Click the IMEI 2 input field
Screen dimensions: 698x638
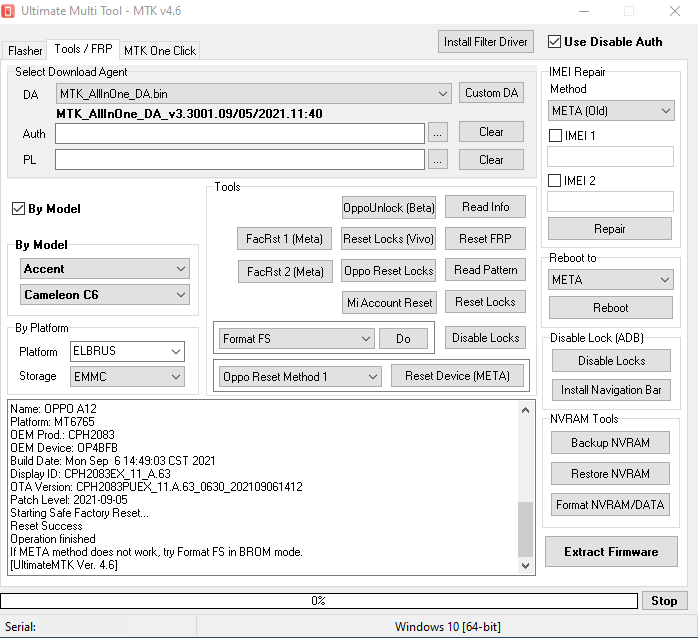coord(610,202)
